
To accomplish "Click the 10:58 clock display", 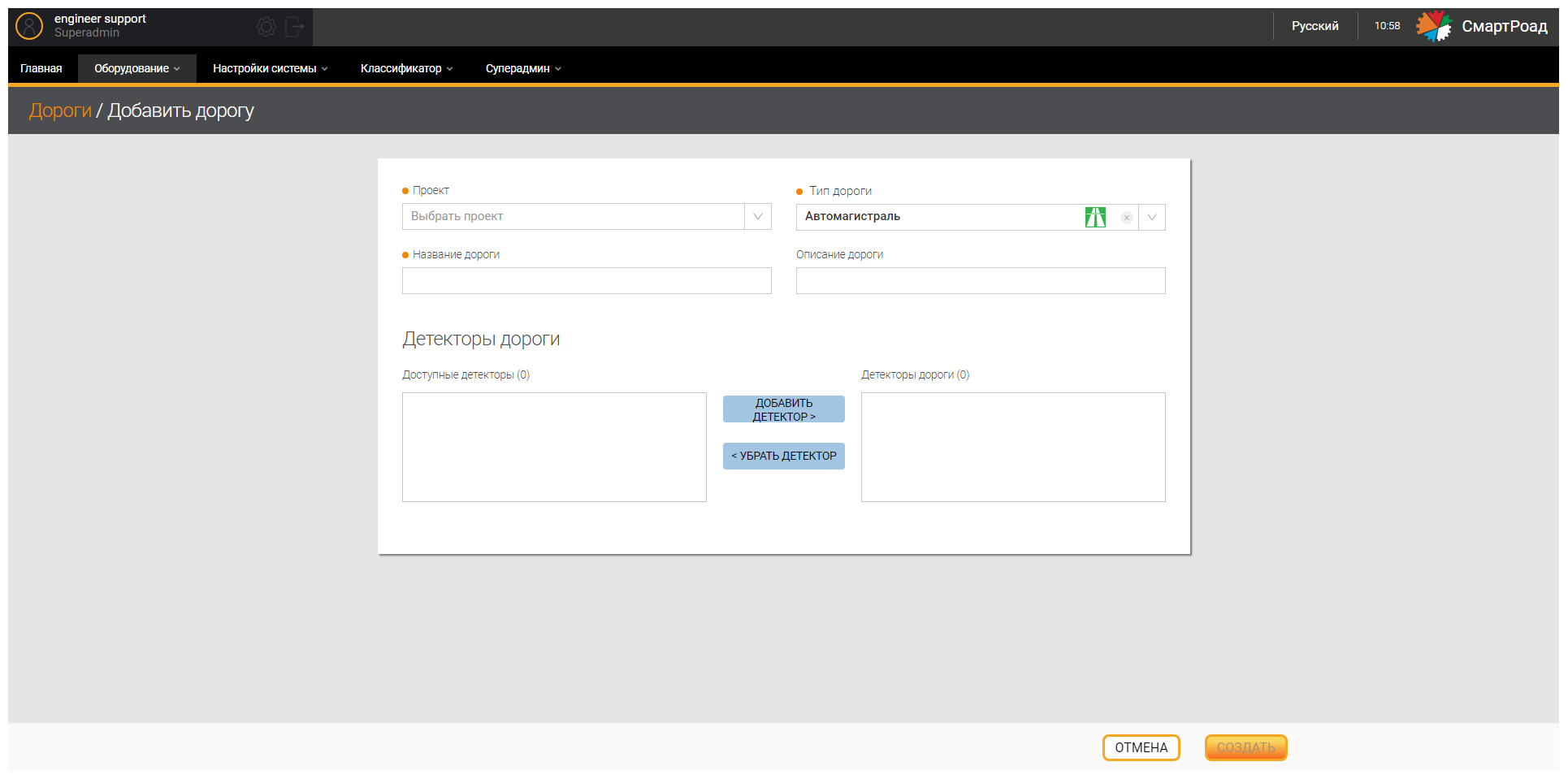I will click(1387, 26).
